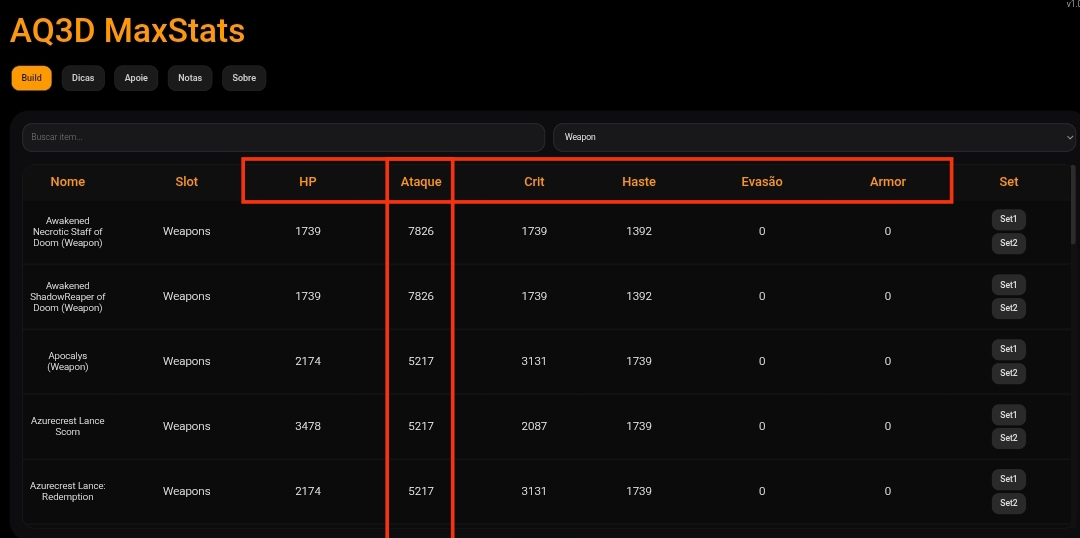Select the Apocalys (Weapon) item name
Viewport: 1080px width, 538px height.
[x=68, y=362]
